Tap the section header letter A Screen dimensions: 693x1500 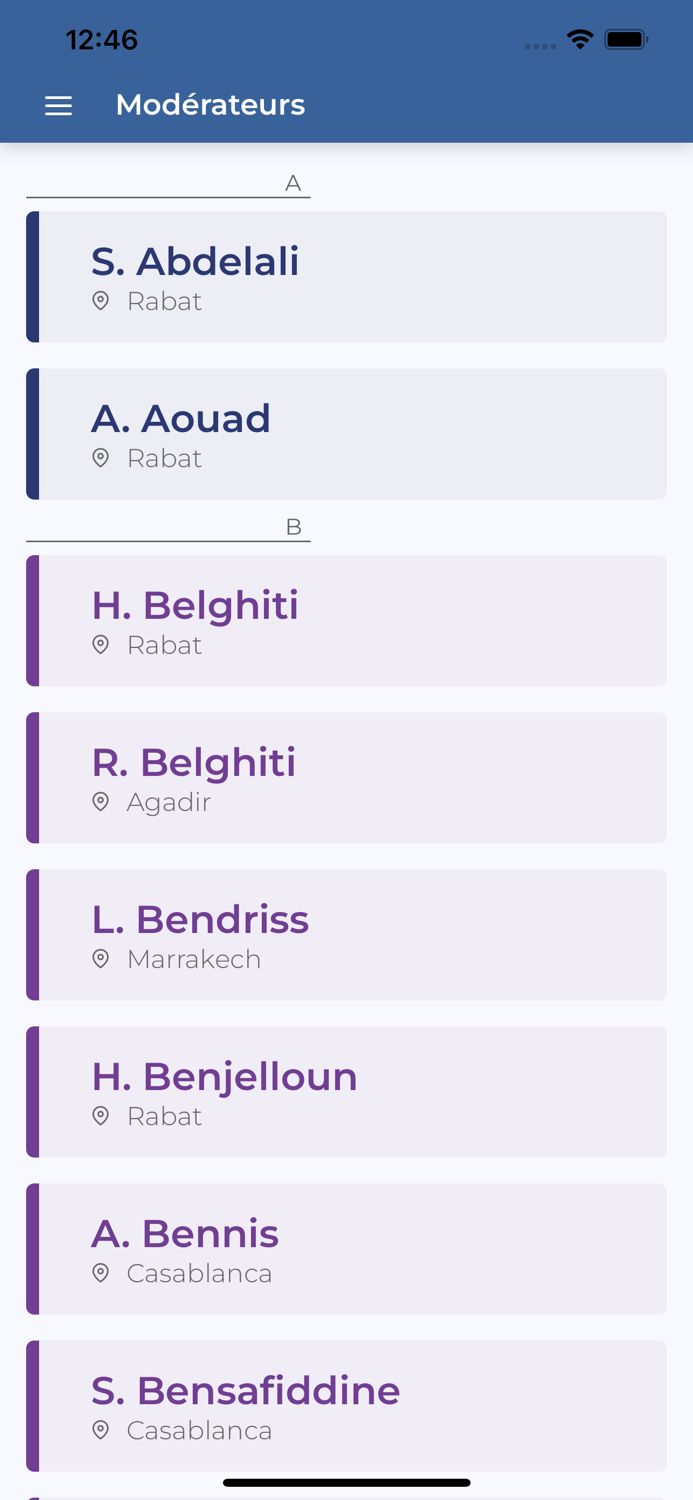pyautogui.click(x=293, y=183)
